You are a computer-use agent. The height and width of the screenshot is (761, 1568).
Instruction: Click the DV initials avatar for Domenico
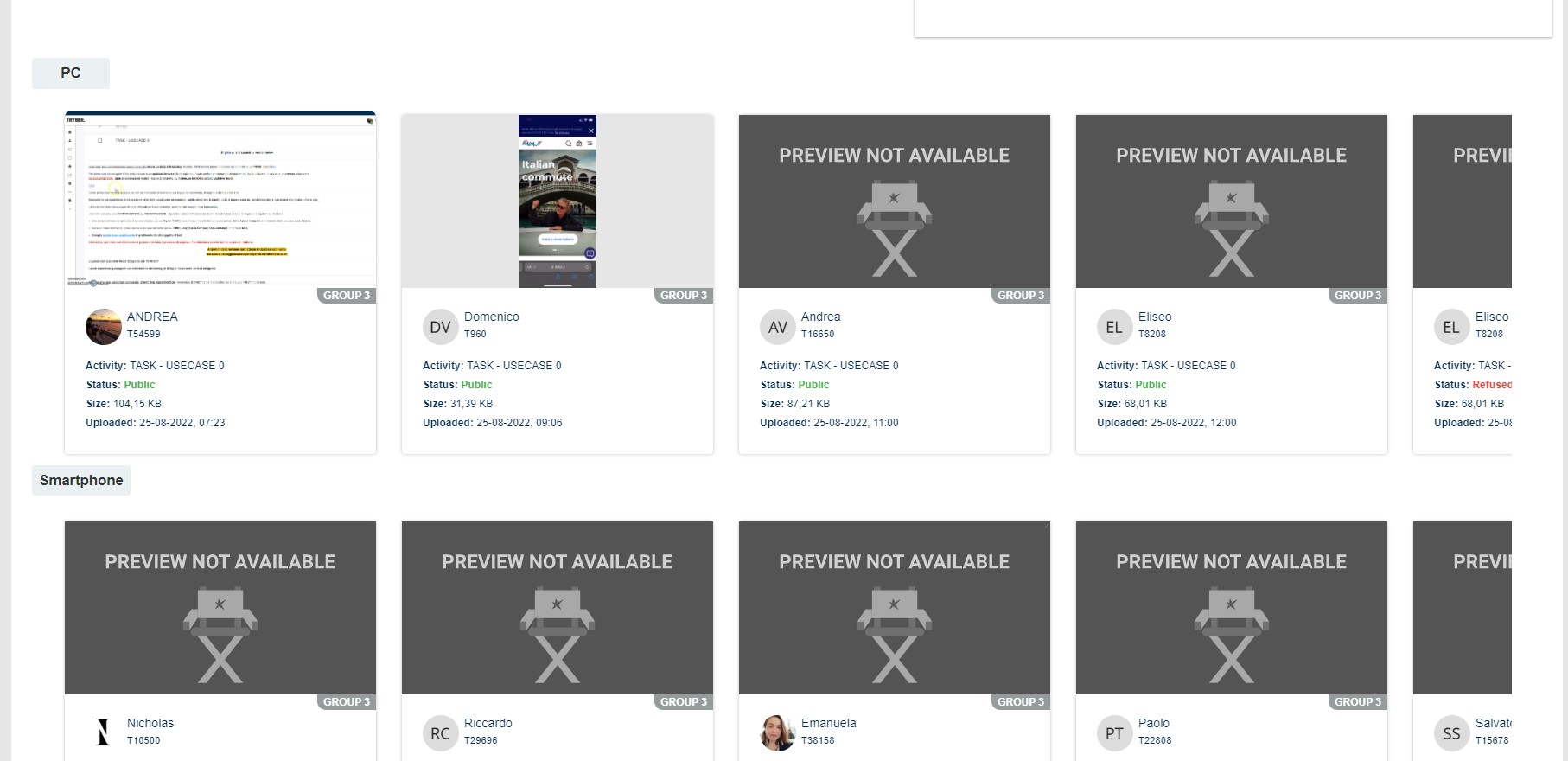440,327
